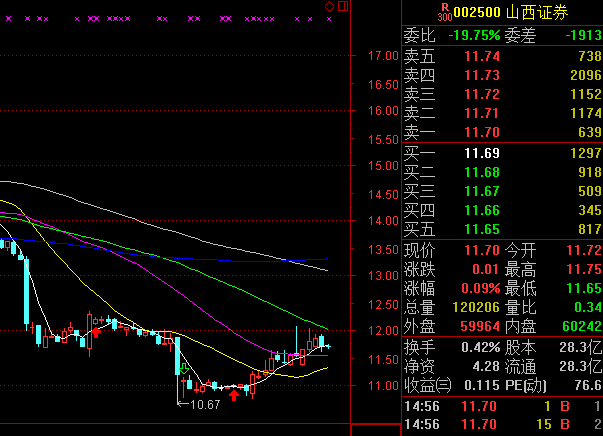
Task: Click the 10.67 low price label on chart
Action: click(205, 405)
